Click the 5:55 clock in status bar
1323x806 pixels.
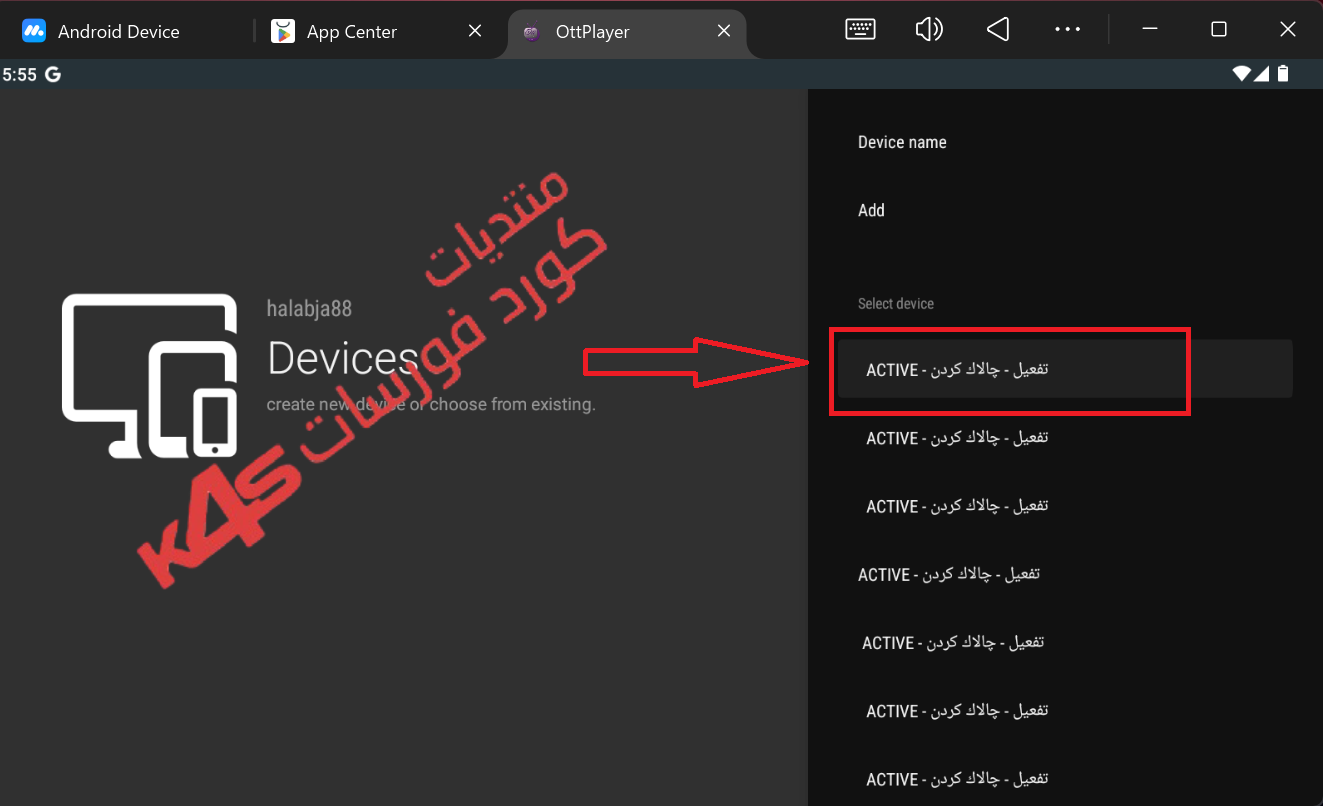pyautogui.click(x=20, y=74)
